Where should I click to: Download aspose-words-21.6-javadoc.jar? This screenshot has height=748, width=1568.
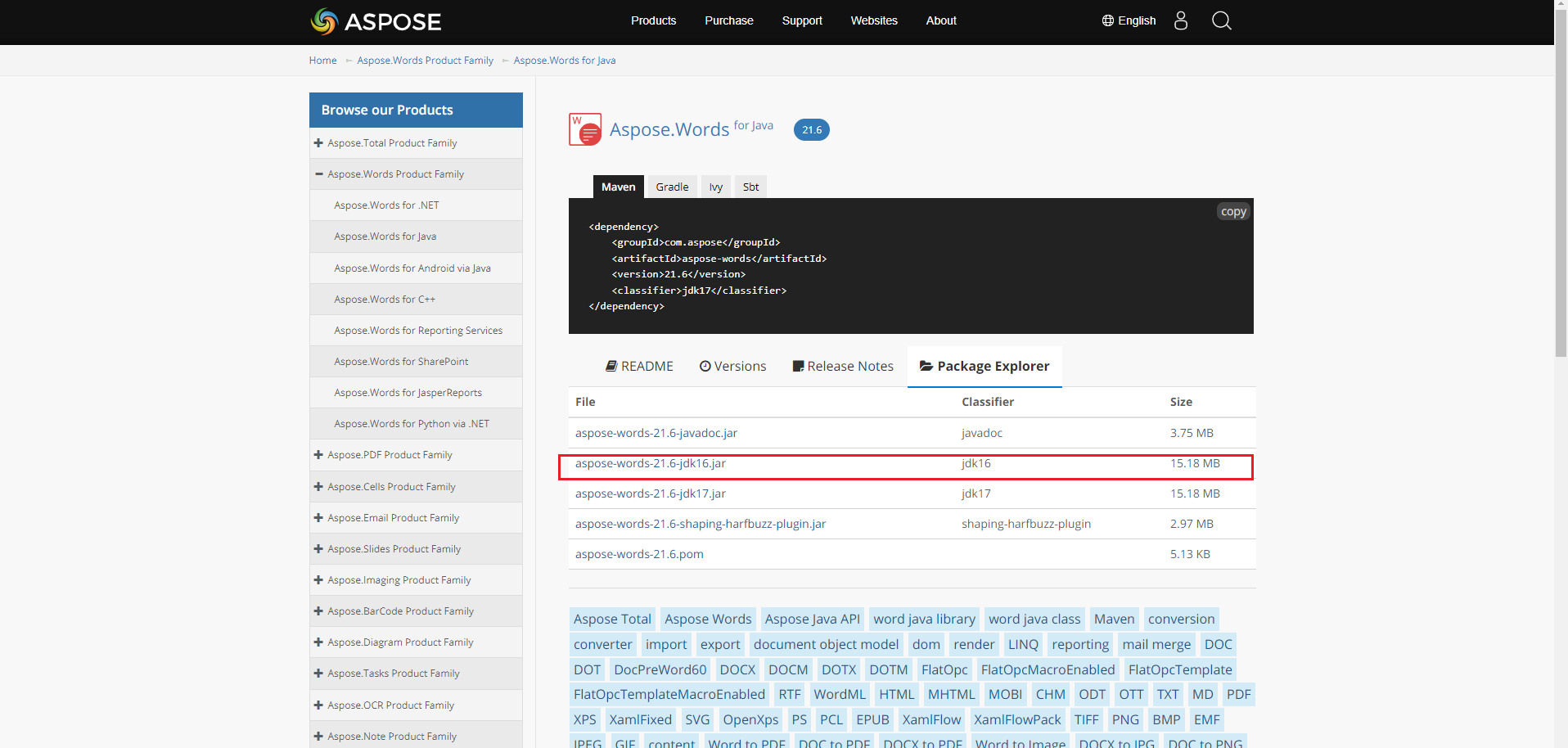pos(656,433)
